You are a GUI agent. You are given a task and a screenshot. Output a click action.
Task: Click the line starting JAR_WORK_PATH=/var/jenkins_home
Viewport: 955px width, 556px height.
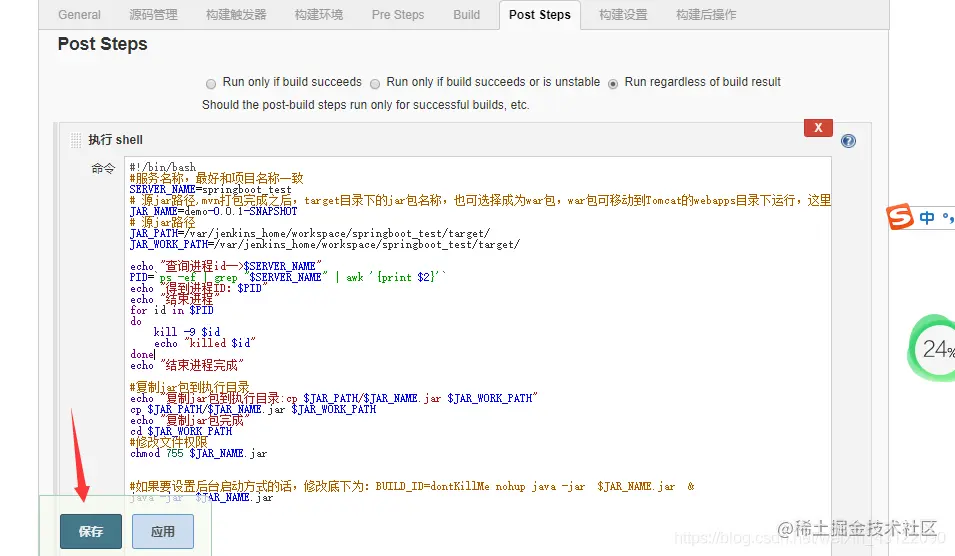tap(325, 244)
